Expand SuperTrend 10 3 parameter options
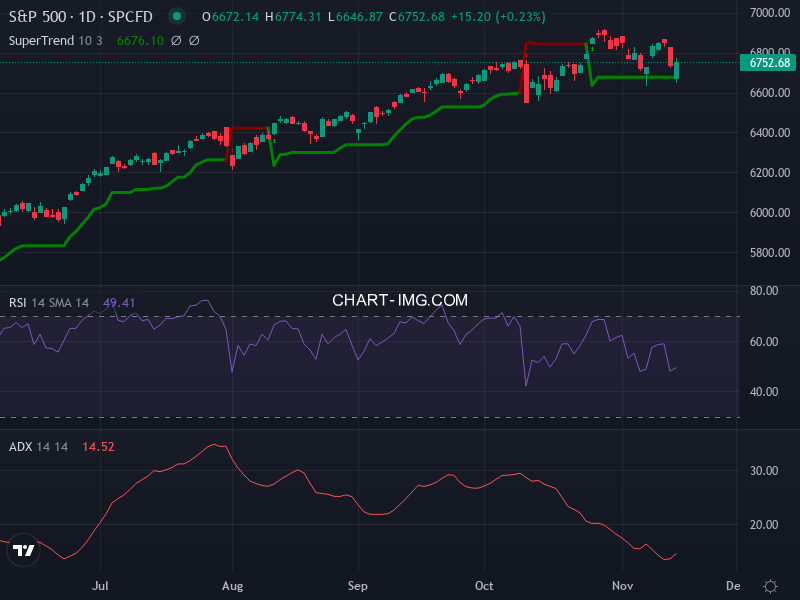The height and width of the screenshot is (600, 800). pyautogui.click(x=89, y=41)
